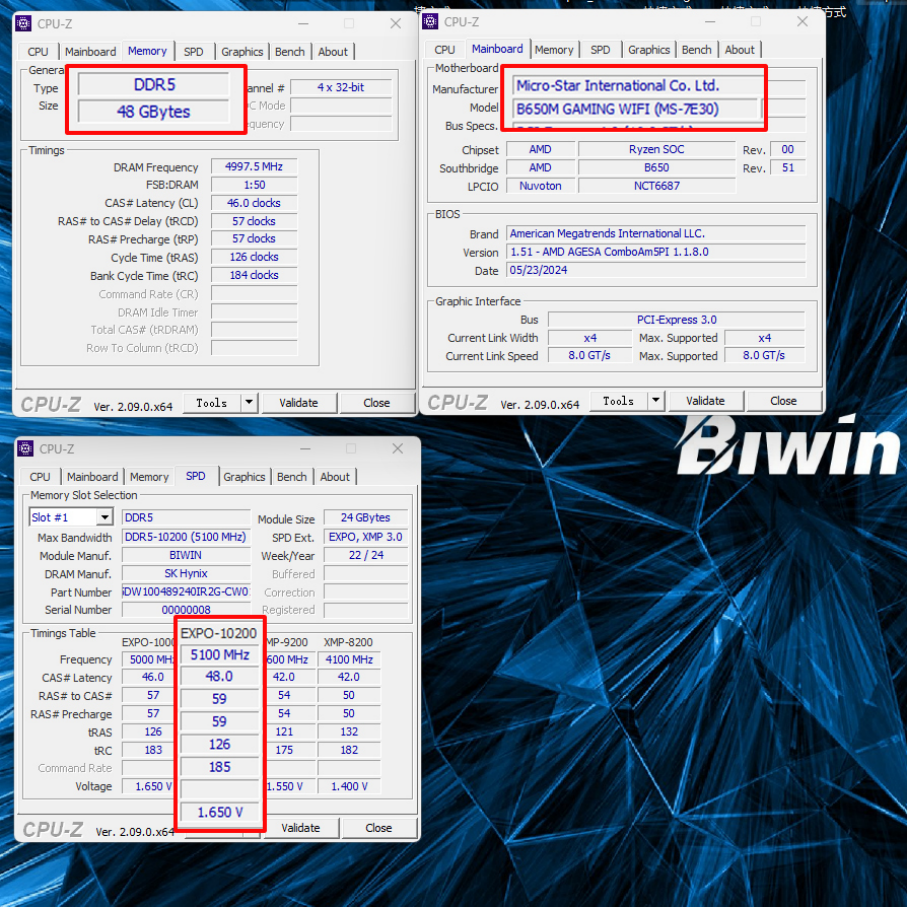908x908 pixels.
Task: Expand Tools dropdown arrow in the Mainboard window
Action: click(x=656, y=401)
